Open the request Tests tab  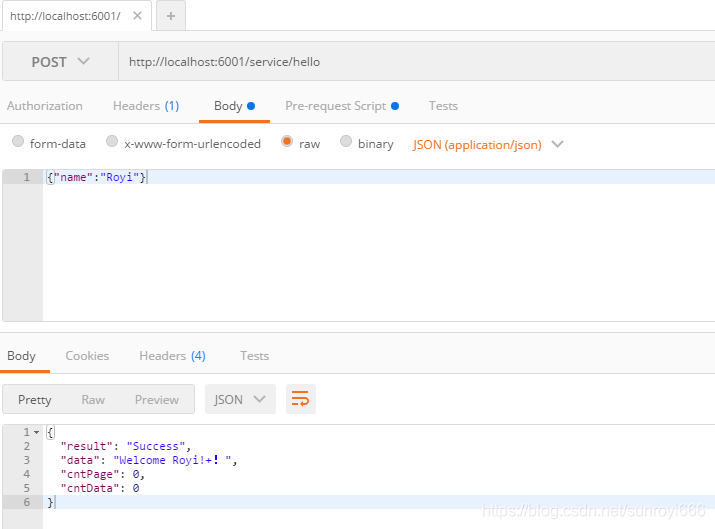coord(443,106)
